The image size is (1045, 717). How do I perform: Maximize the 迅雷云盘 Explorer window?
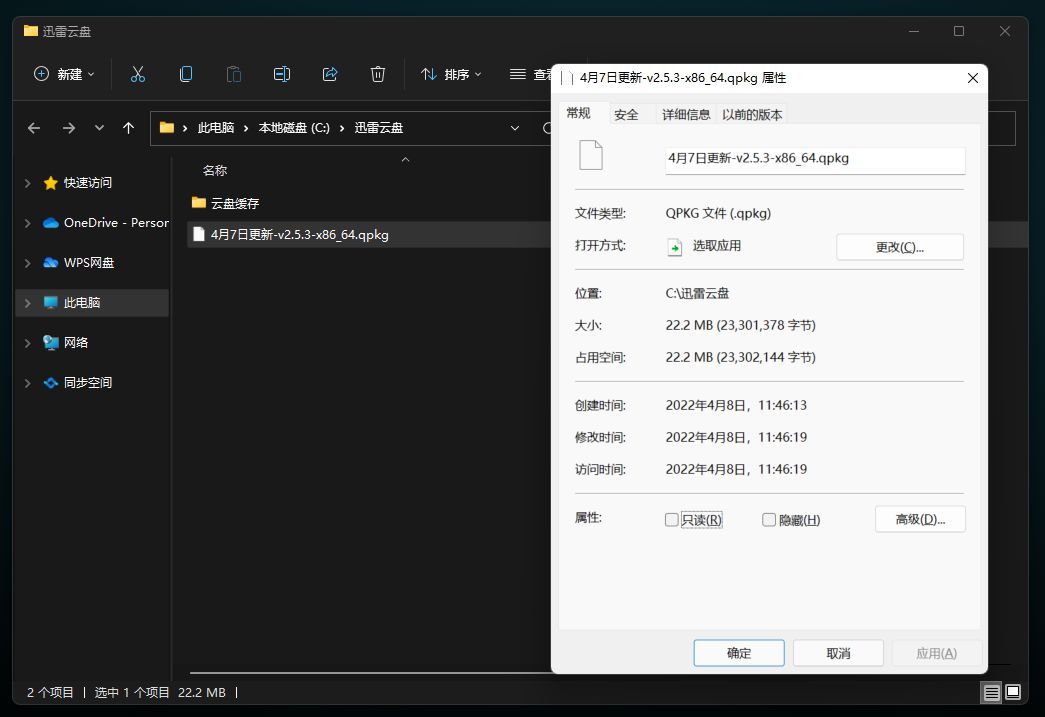point(959,31)
